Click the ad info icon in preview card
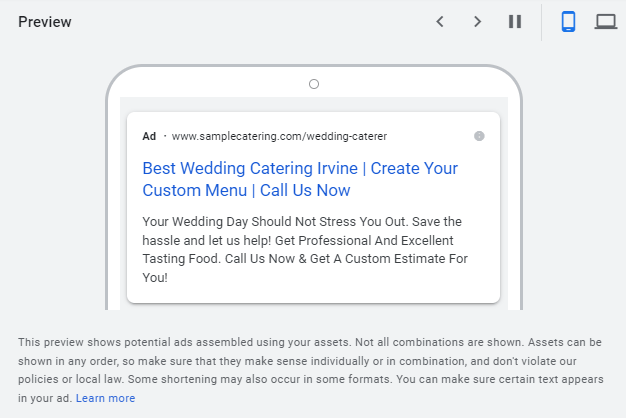The image size is (626, 418). [479, 136]
